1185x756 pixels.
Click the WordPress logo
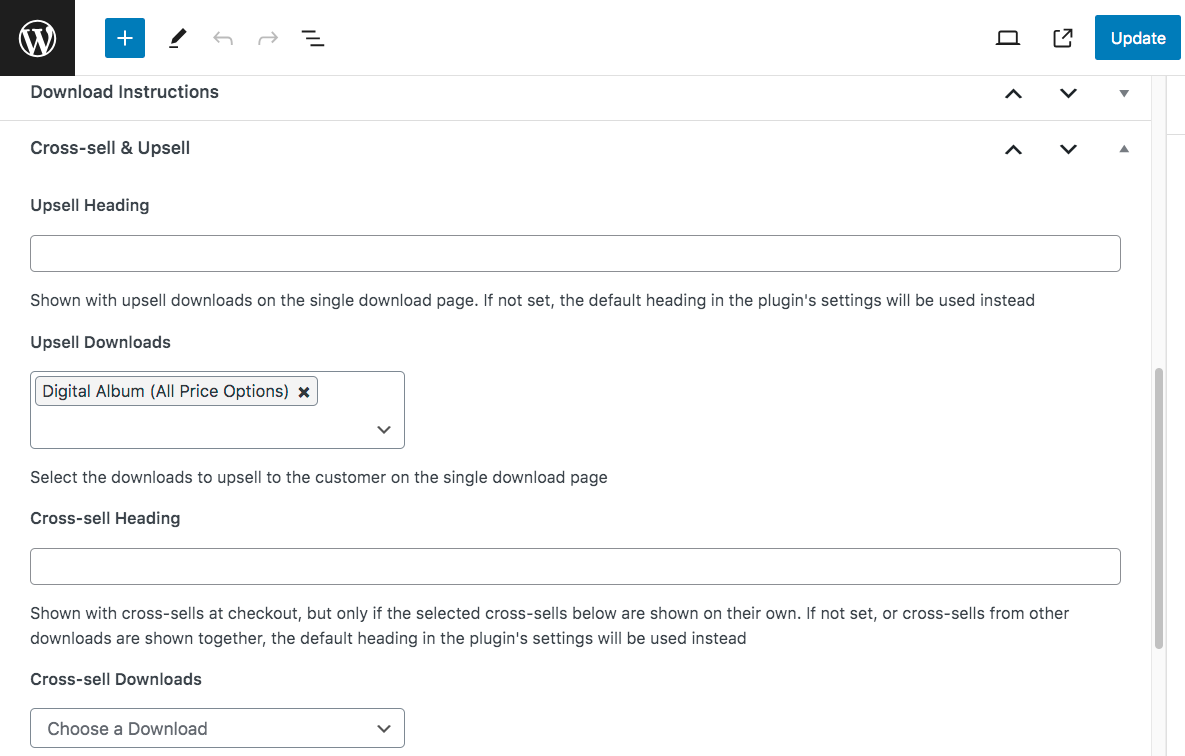[37, 37]
